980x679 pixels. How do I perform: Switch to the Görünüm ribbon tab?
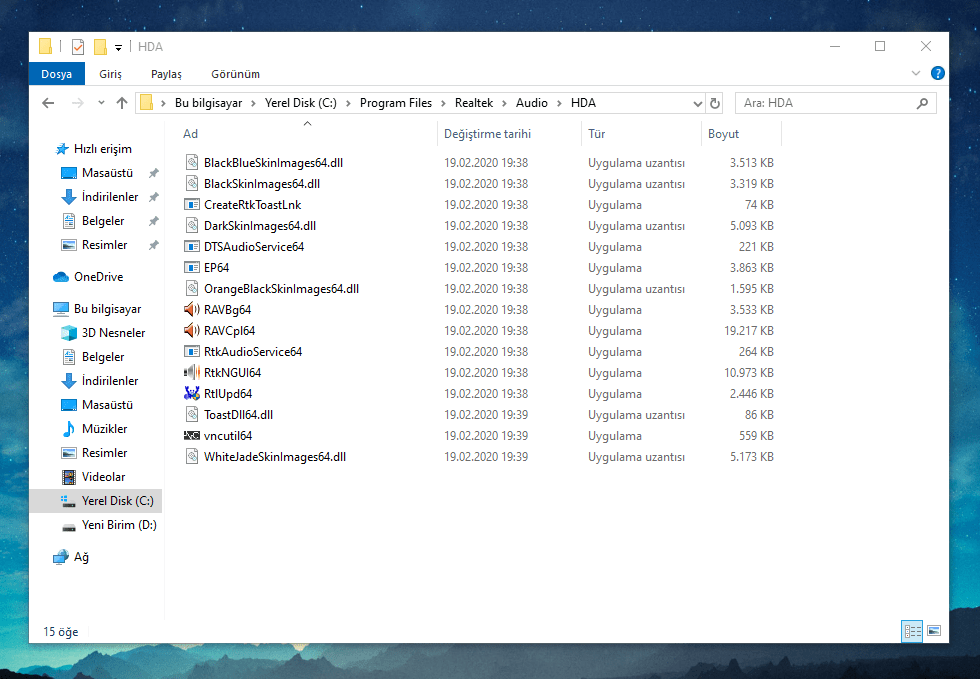(x=236, y=74)
